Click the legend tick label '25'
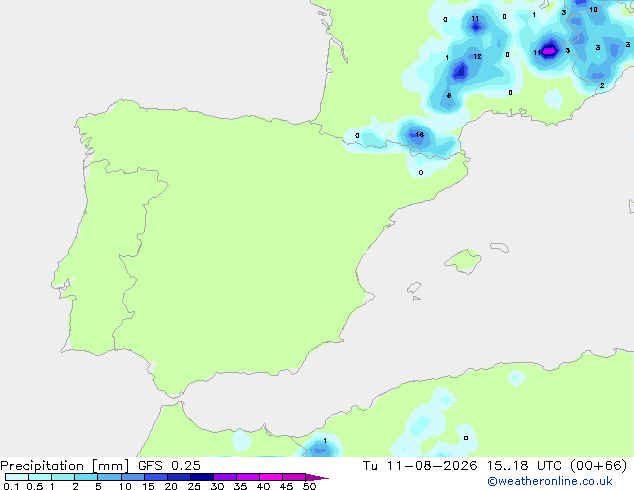This screenshot has height=490, width=634. (194, 486)
